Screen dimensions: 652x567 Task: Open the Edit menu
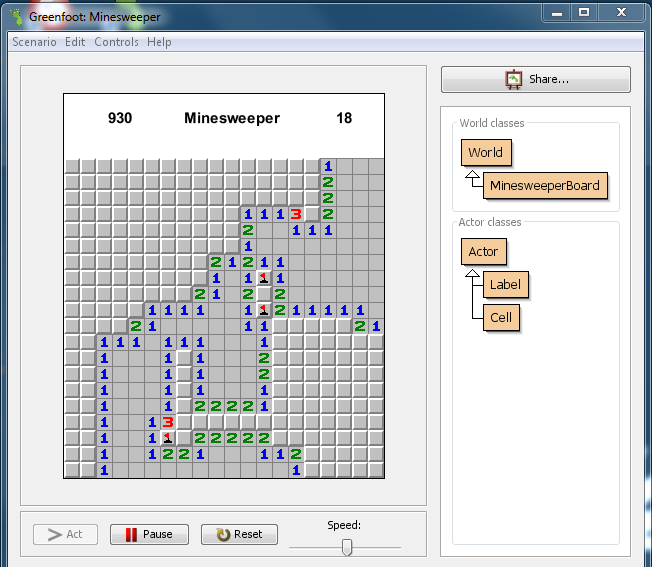coord(75,42)
